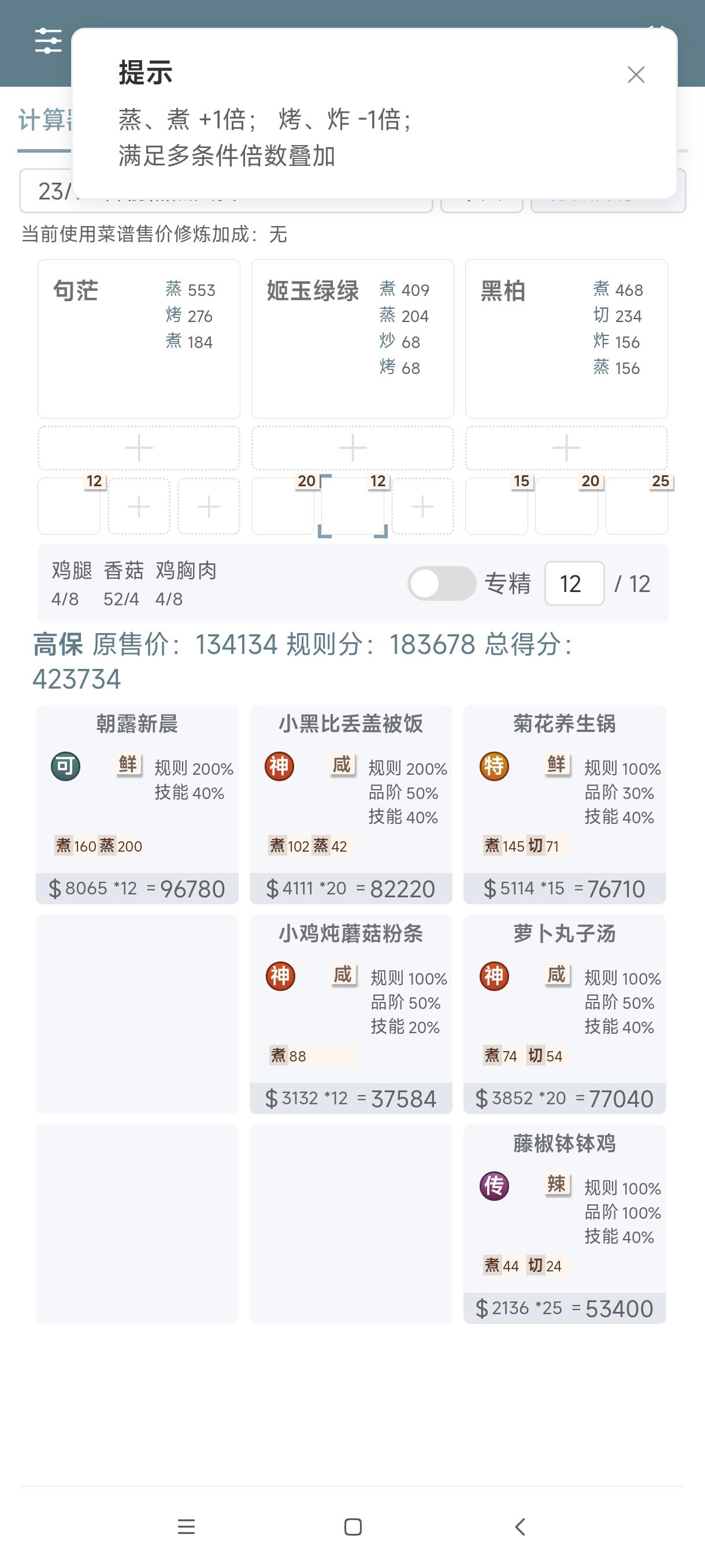Tap the selected recipe slot labeled 12
The image size is (705, 1568).
tap(353, 506)
